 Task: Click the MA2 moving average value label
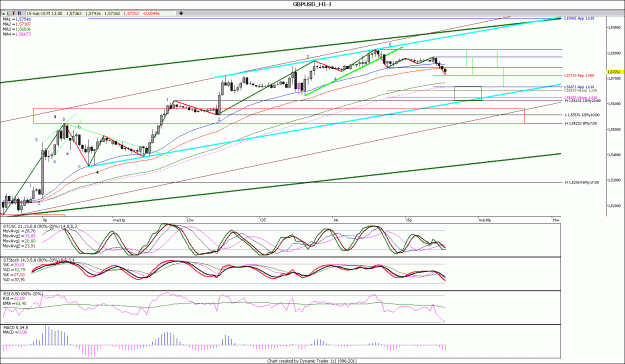click(17, 24)
